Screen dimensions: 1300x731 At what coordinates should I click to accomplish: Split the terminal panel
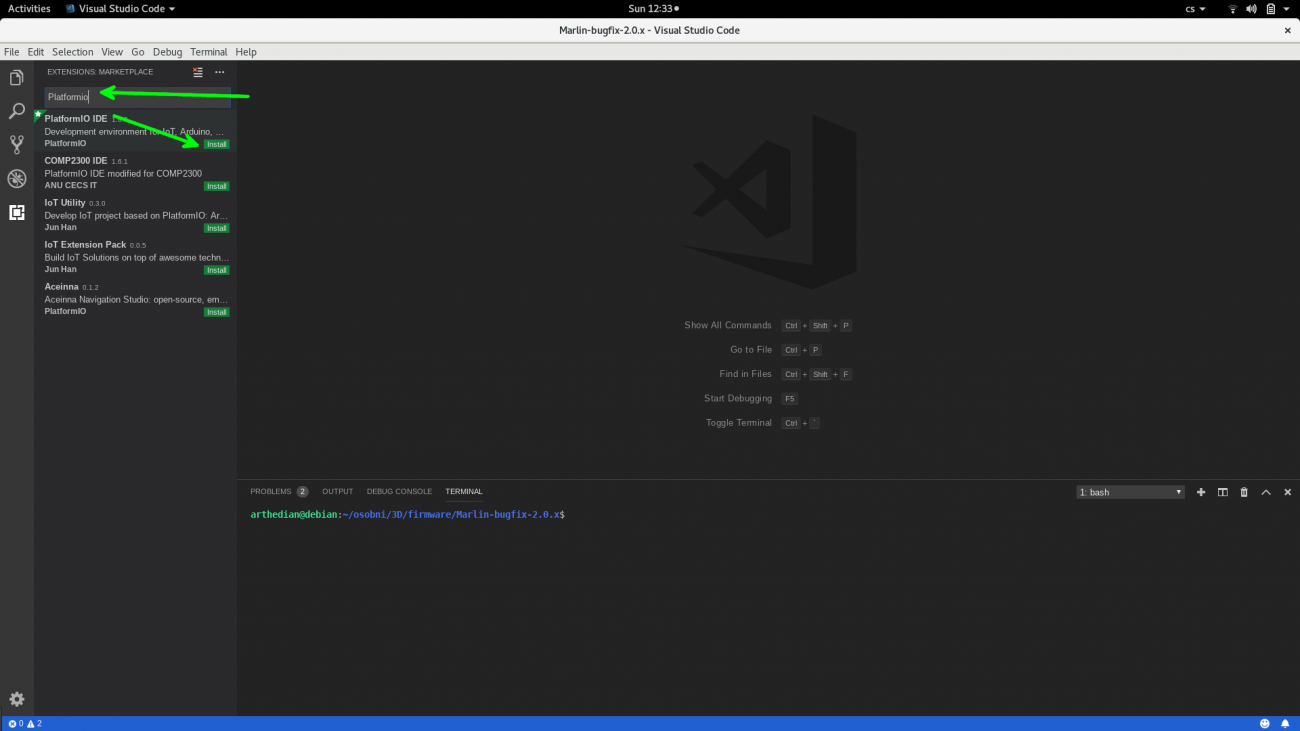(1222, 492)
